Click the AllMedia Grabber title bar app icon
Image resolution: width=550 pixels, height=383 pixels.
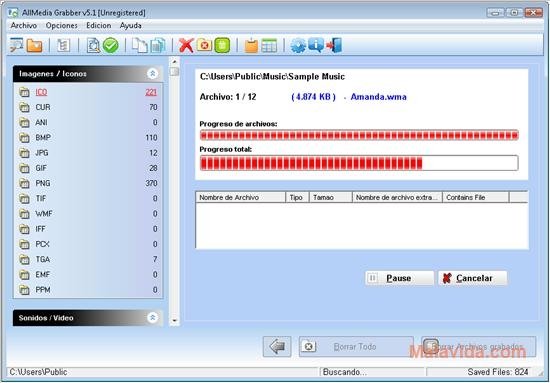click(13, 13)
